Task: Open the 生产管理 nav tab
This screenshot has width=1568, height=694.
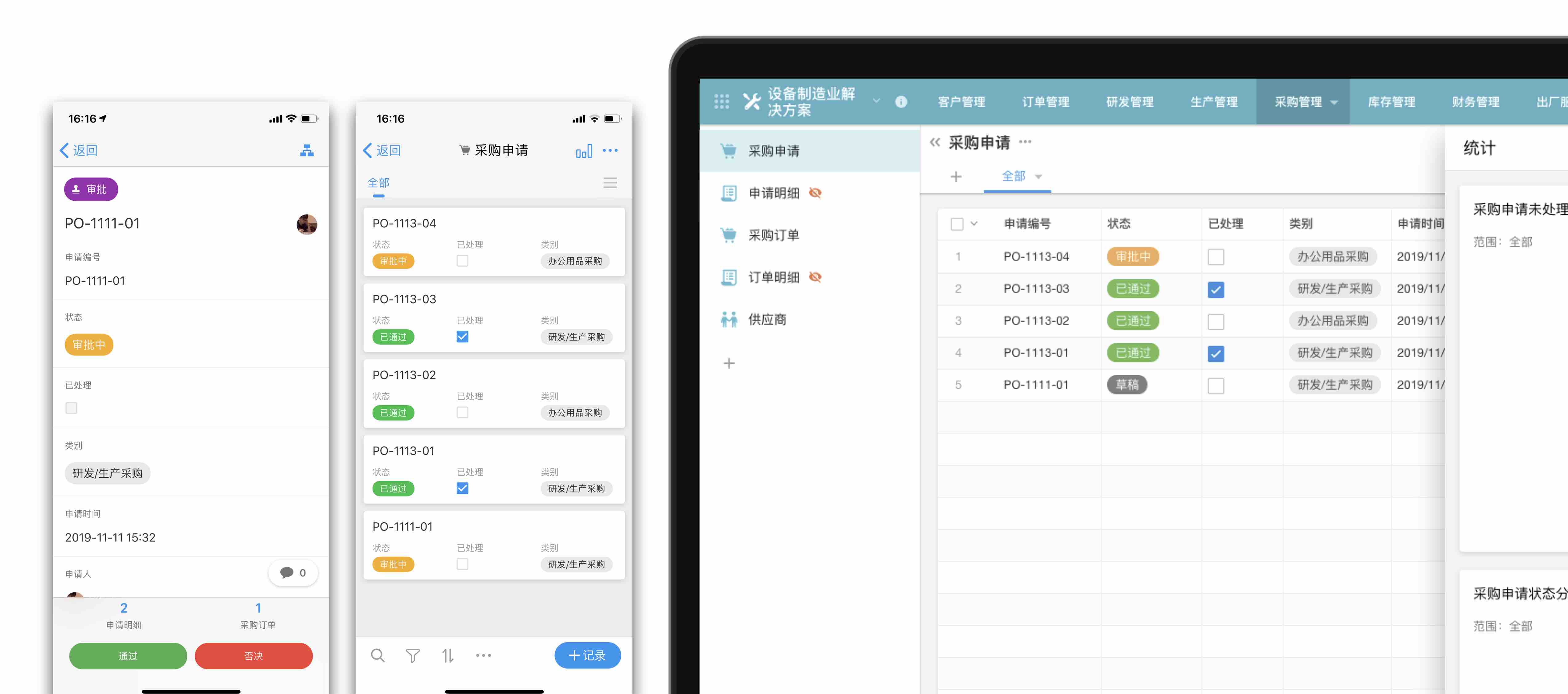Action: tap(1214, 102)
